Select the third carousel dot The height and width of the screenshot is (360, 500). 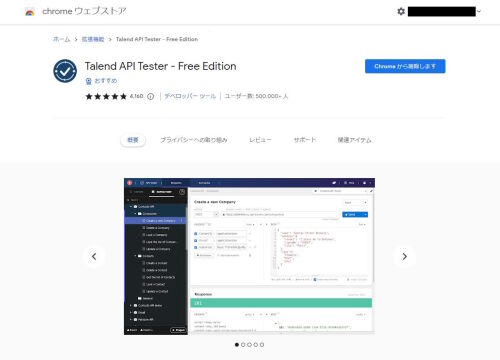click(249, 345)
